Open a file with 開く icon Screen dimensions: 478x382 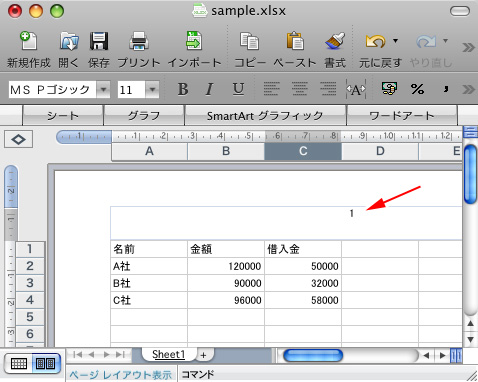click(69, 41)
